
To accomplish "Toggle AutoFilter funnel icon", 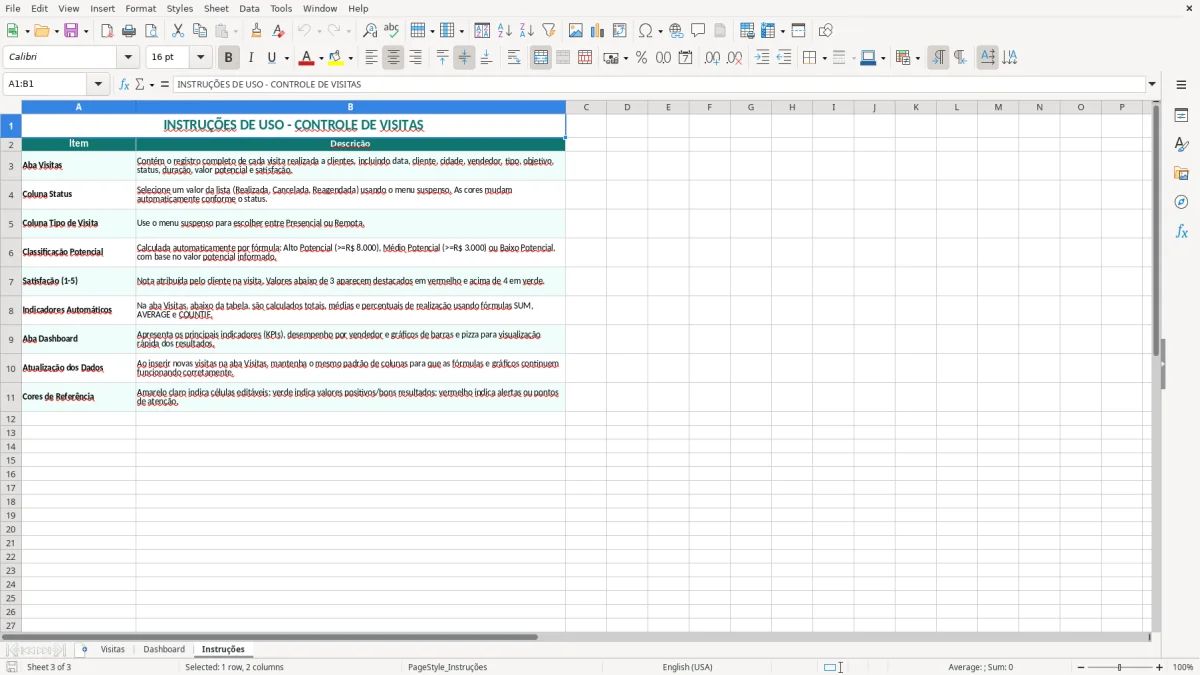I will 549,31.
